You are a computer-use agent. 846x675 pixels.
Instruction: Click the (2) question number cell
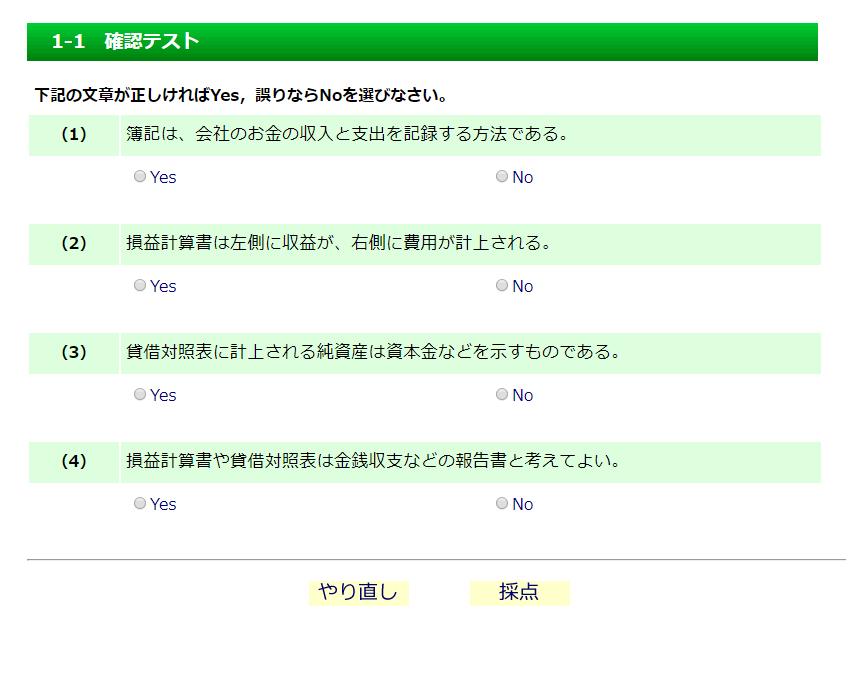pos(74,244)
